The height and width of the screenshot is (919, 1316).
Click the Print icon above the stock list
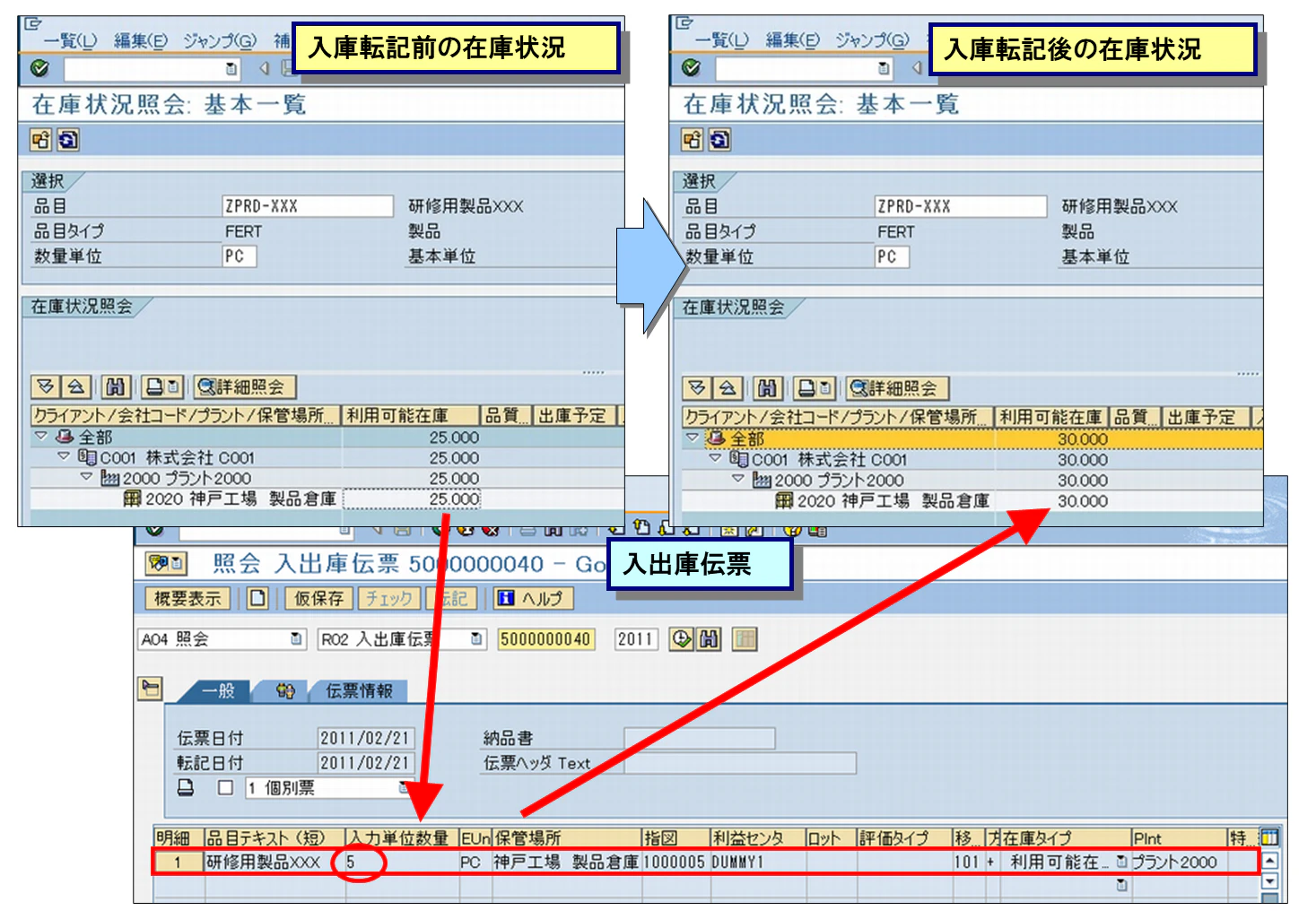(156, 387)
